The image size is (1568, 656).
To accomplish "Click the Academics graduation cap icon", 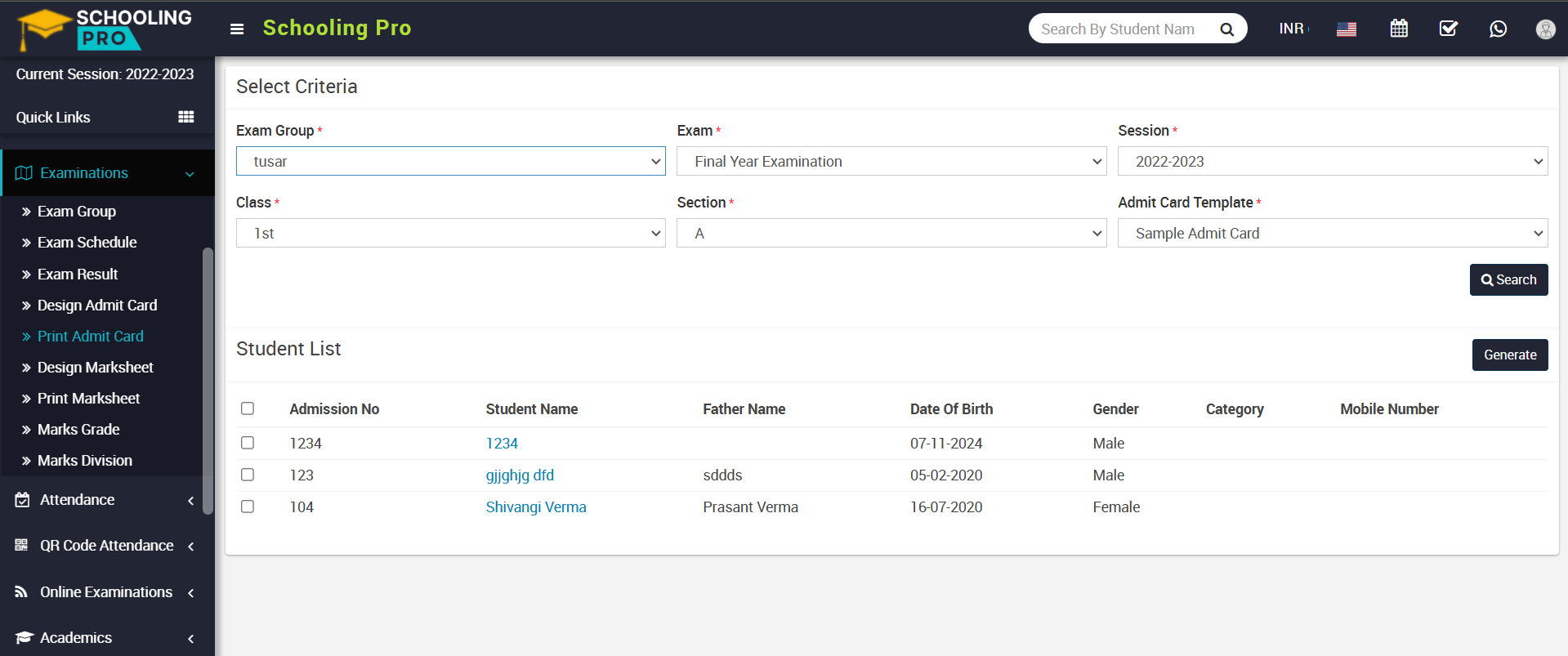I will (24, 637).
